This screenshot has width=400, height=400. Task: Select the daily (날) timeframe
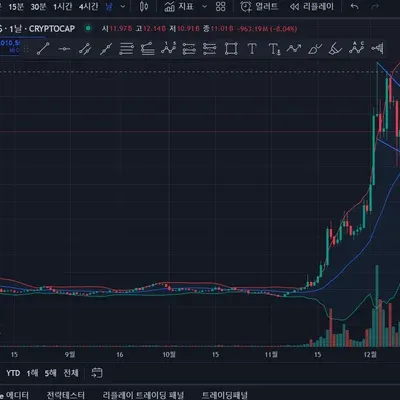tap(109, 7)
